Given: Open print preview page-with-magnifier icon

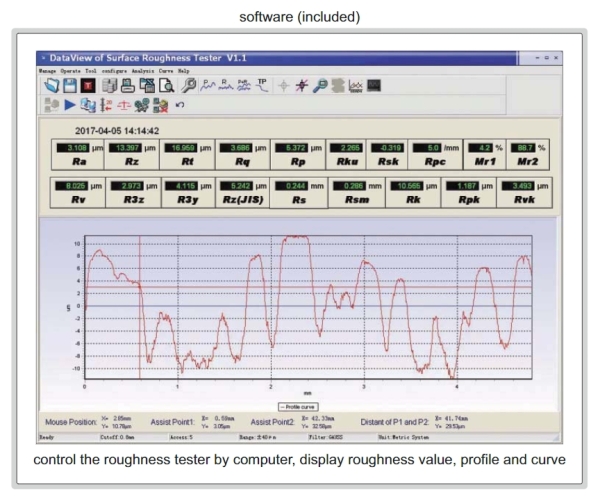Looking at the screenshot, I should pos(165,87).
